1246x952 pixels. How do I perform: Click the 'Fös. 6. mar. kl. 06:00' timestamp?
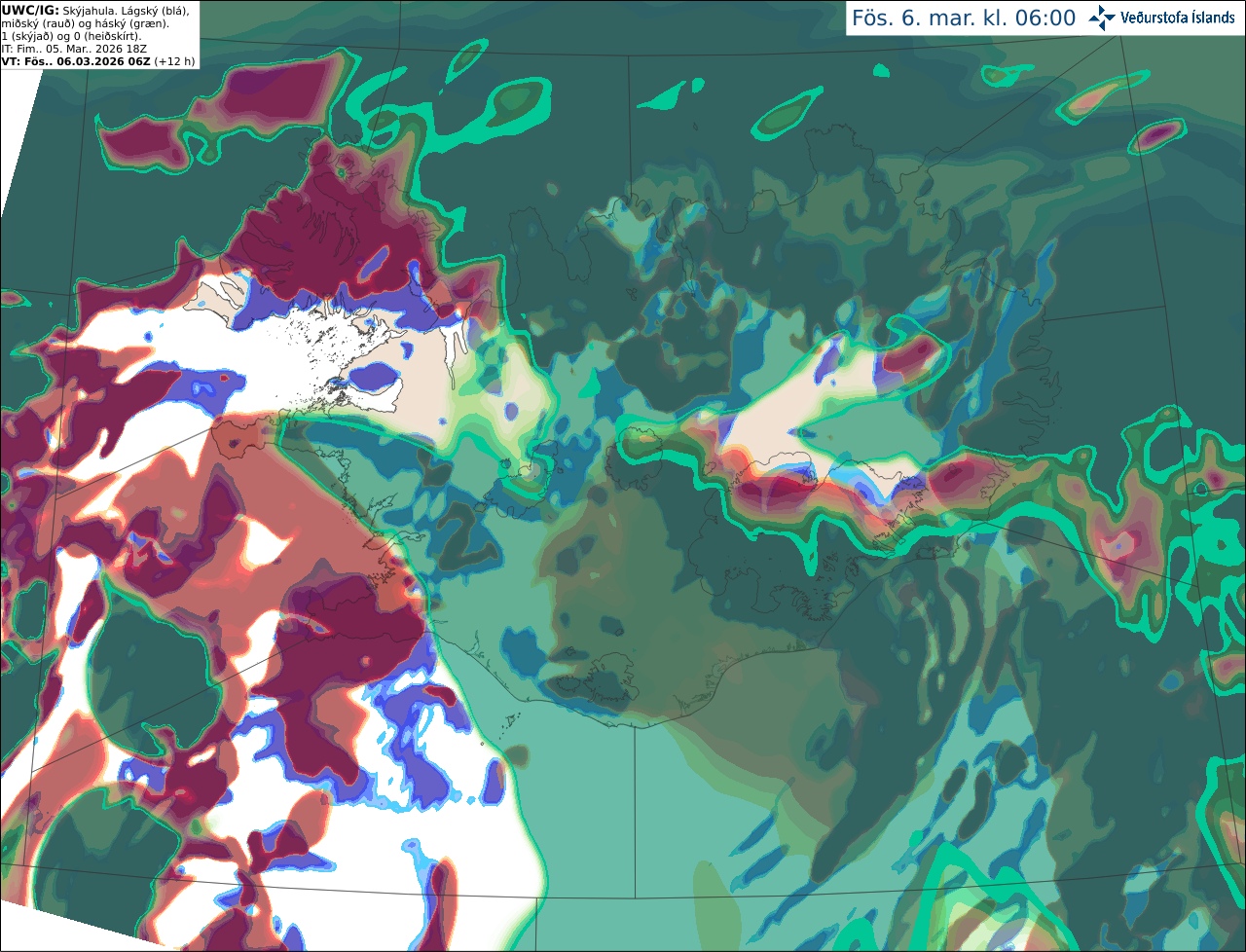pos(964,18)
